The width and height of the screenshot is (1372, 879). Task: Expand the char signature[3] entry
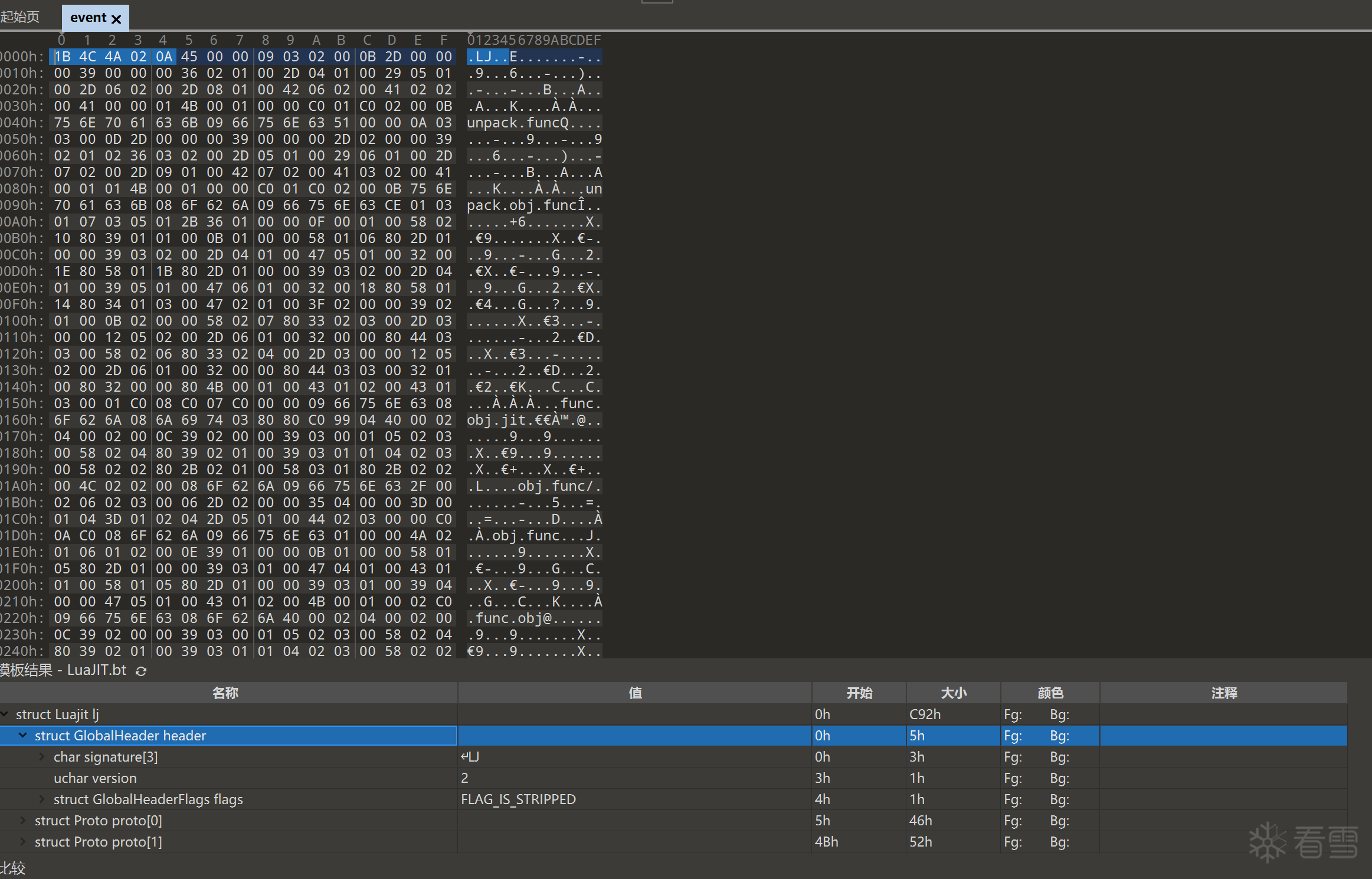point(42,757)
